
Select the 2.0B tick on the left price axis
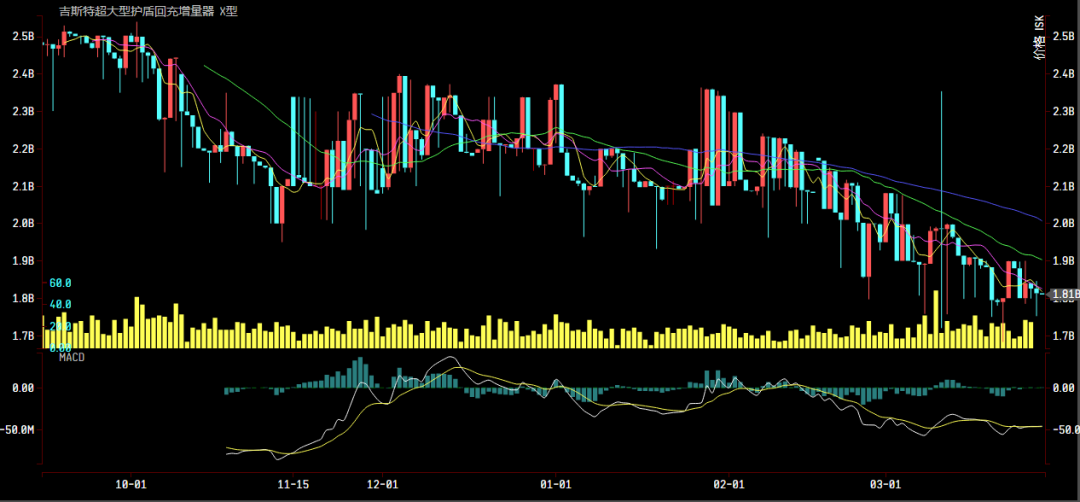[22, 224]
